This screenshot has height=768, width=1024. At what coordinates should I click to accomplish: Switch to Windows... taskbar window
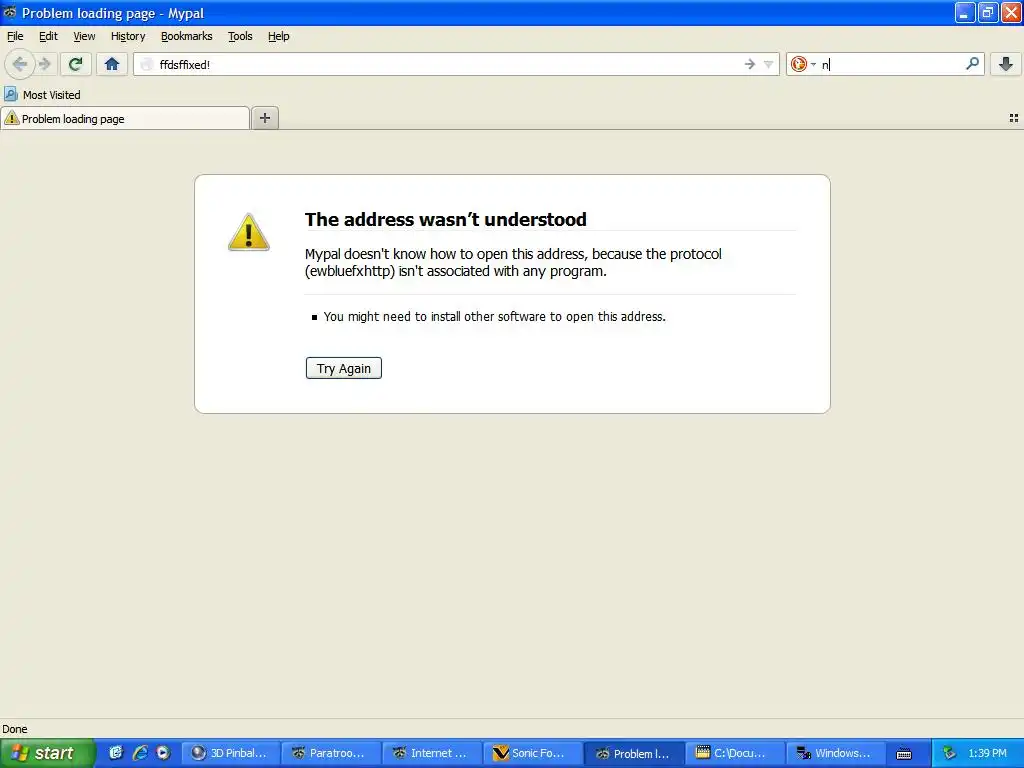point(835,753)
